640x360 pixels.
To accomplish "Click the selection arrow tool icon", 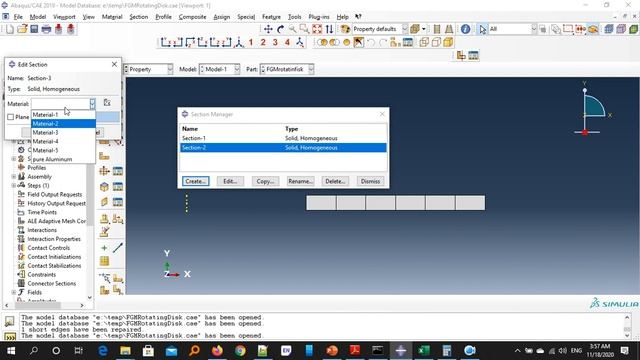I will click(482, 29).
